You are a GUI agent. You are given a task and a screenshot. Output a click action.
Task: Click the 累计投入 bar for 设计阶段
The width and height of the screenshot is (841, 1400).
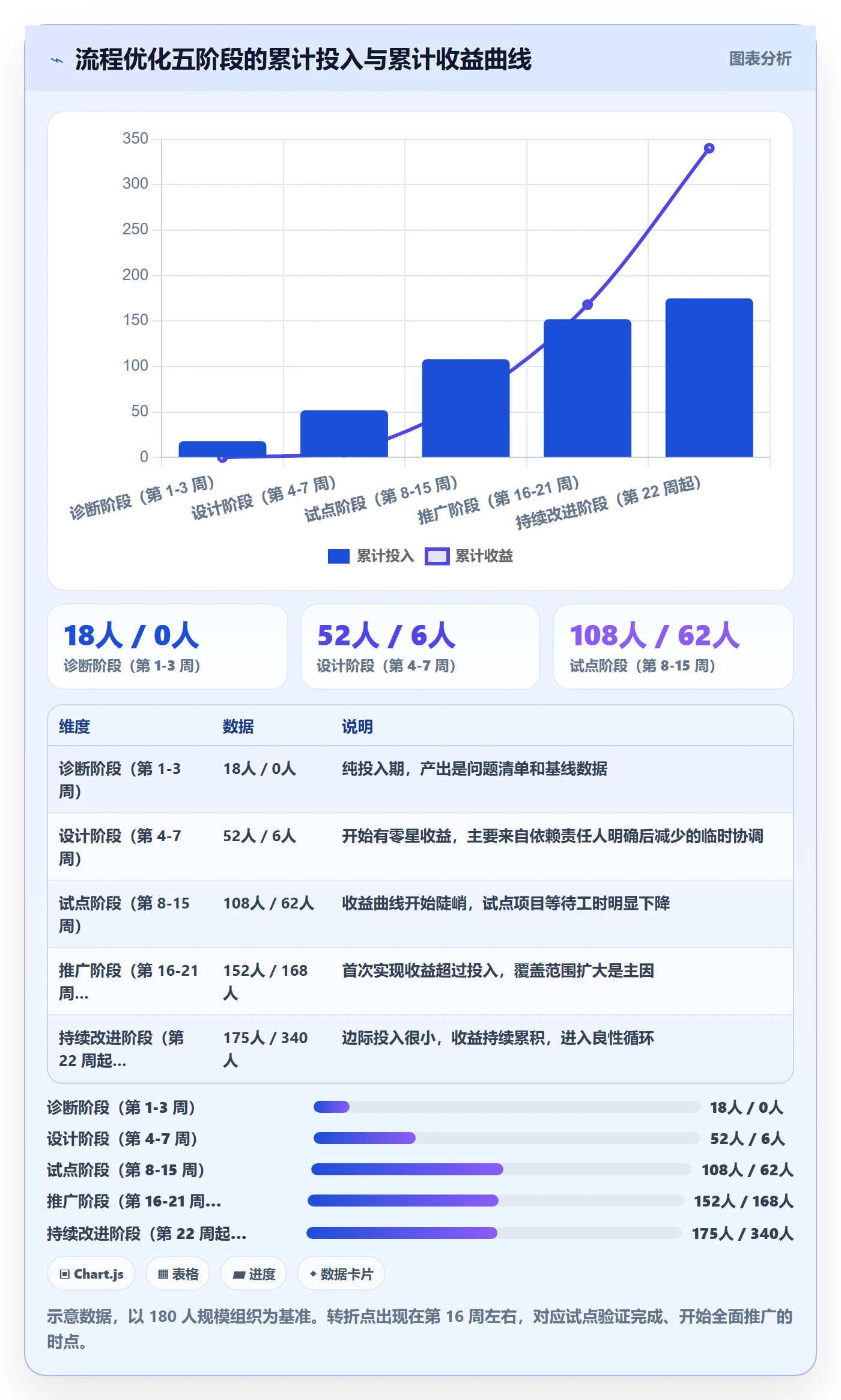[x=344, y=433]
